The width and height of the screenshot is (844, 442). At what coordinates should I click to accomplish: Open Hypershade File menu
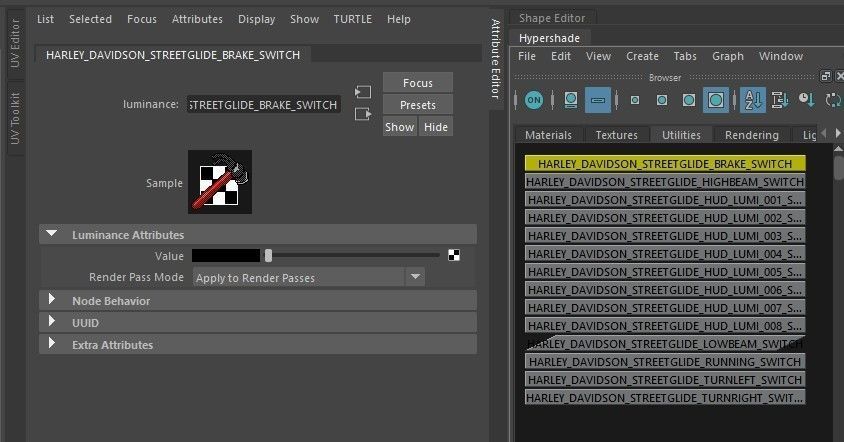click(x=526, y=56)
